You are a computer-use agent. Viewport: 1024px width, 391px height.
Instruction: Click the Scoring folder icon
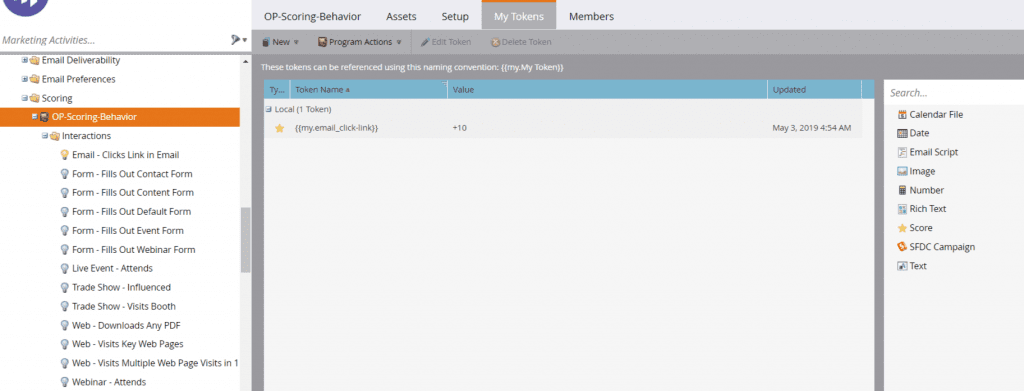click(35, 98)
